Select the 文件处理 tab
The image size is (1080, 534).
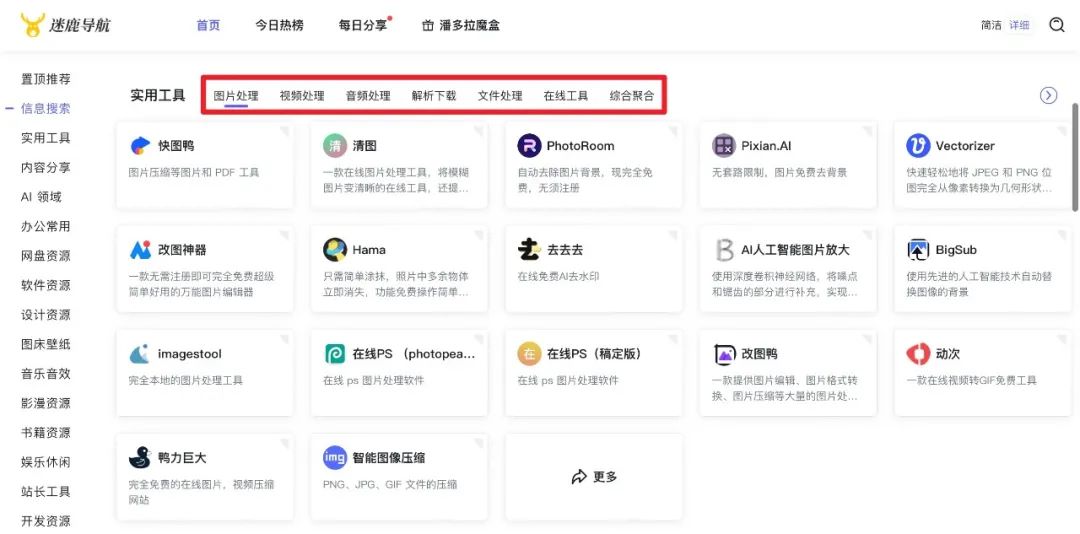pos(500,96)
